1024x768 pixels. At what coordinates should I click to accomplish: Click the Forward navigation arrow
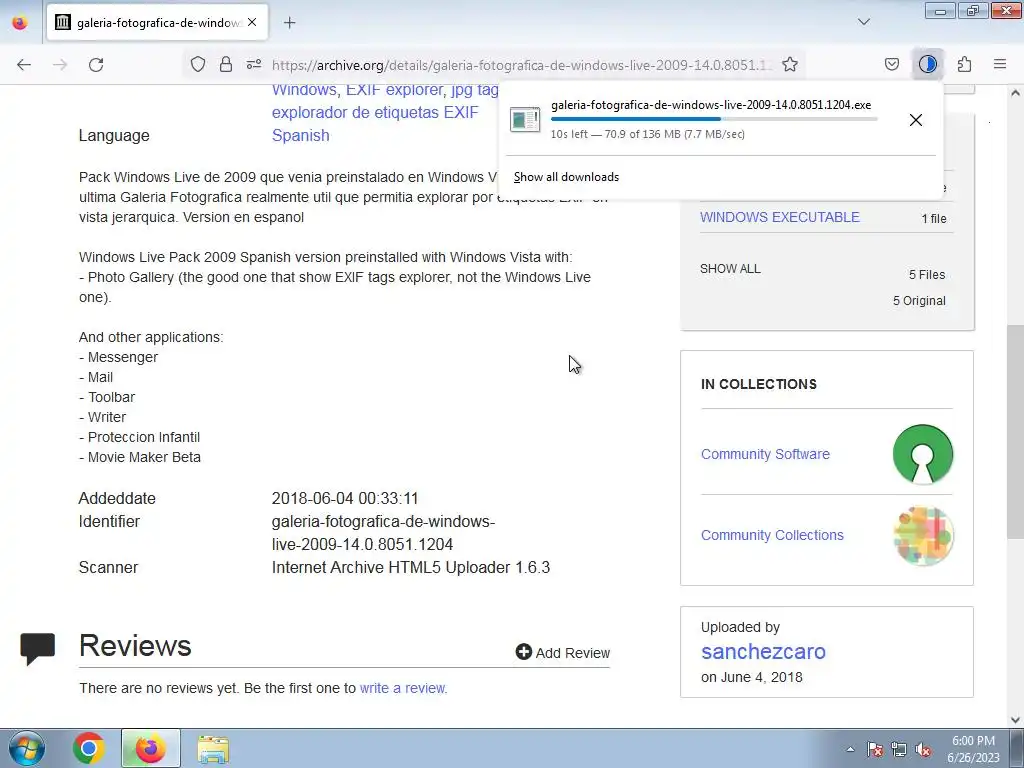click(60, 65)
